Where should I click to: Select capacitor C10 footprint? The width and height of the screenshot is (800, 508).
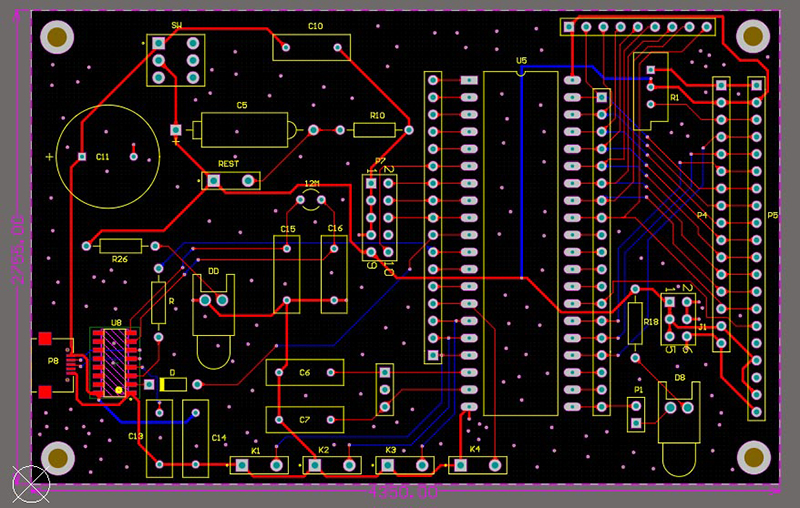coord(312,47)
